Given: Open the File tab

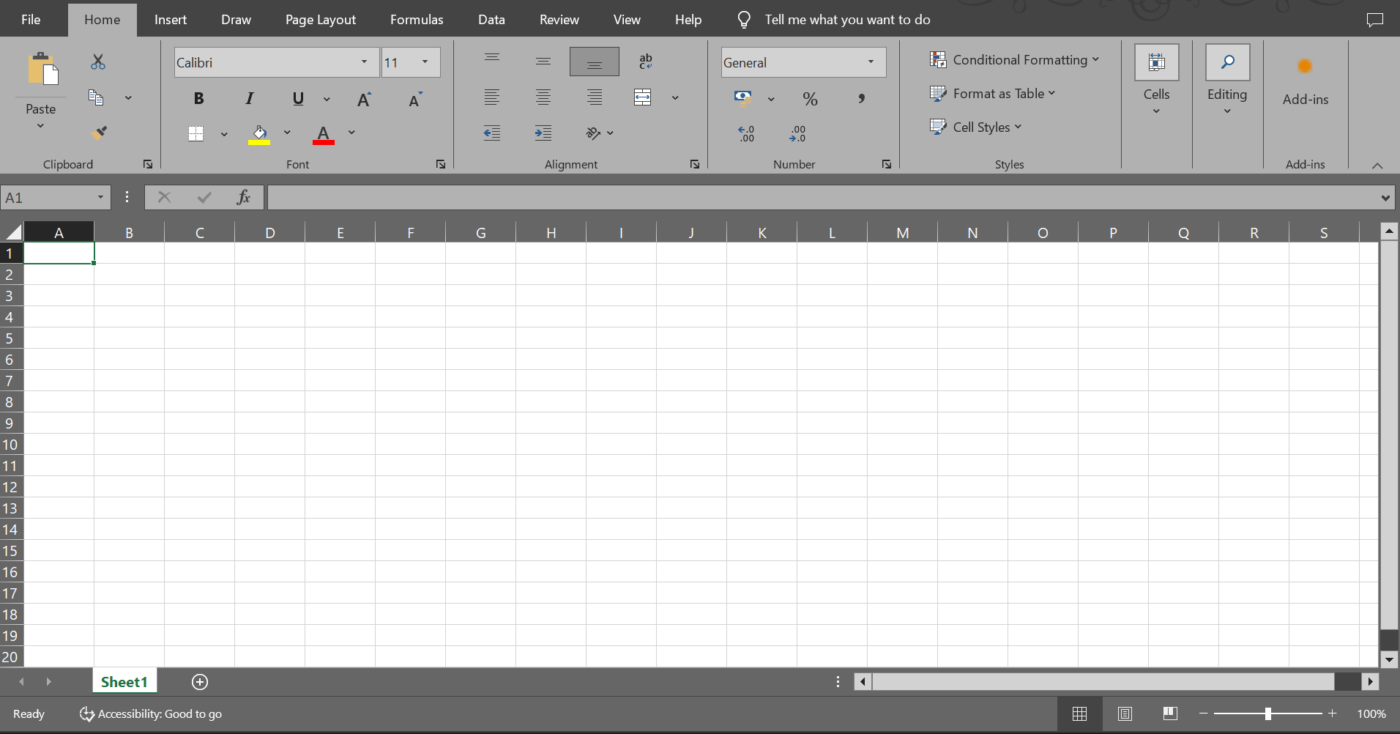Looking at the screenshot, I should pyautogui.click(x=31, y=20).
